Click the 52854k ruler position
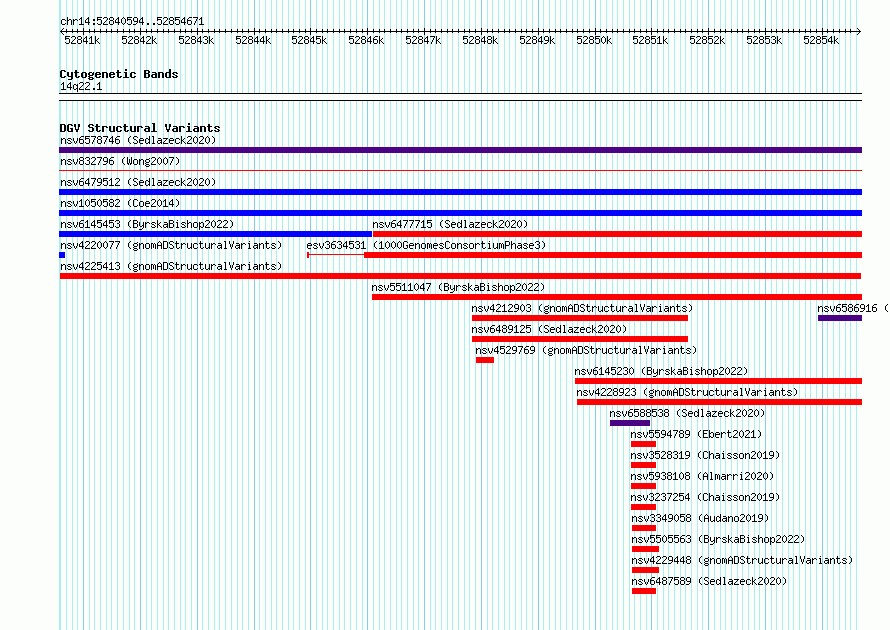 point(821,40)
